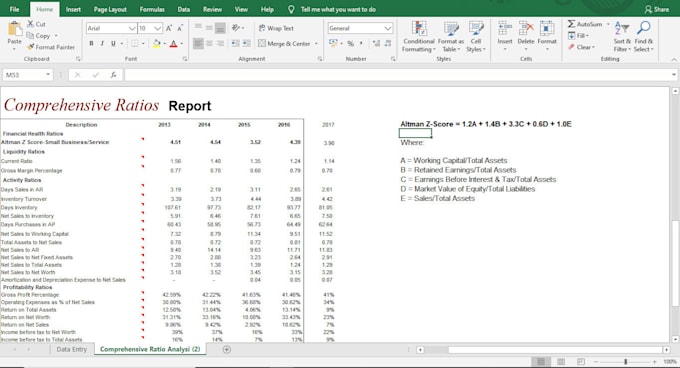Center text horizontally
The width and height of the screenshot is (680, 368).
click(209, 43)
